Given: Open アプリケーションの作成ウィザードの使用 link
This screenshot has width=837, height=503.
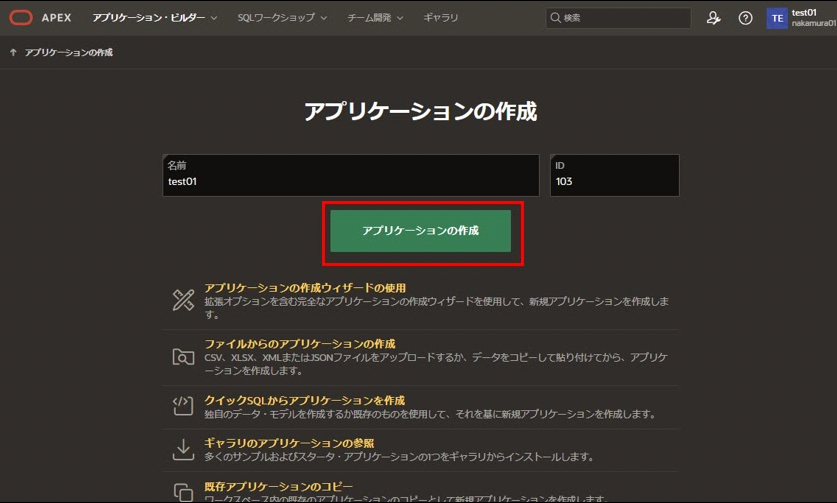Looking at the screenshot, I should 305,288.
